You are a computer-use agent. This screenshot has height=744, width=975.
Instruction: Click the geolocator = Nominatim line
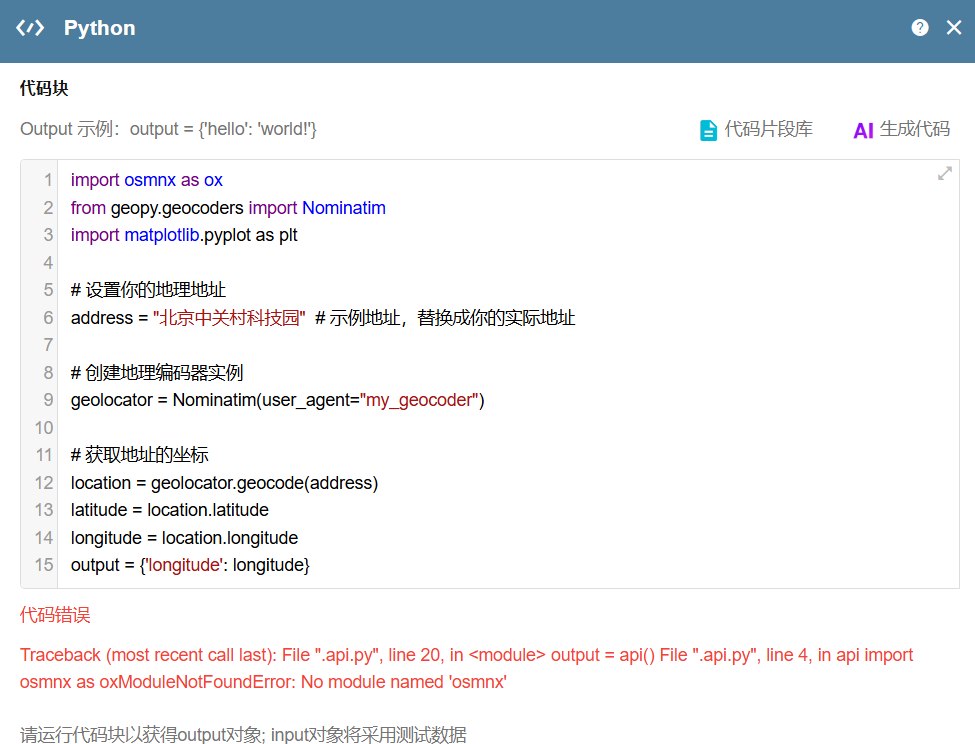(277, 400)
